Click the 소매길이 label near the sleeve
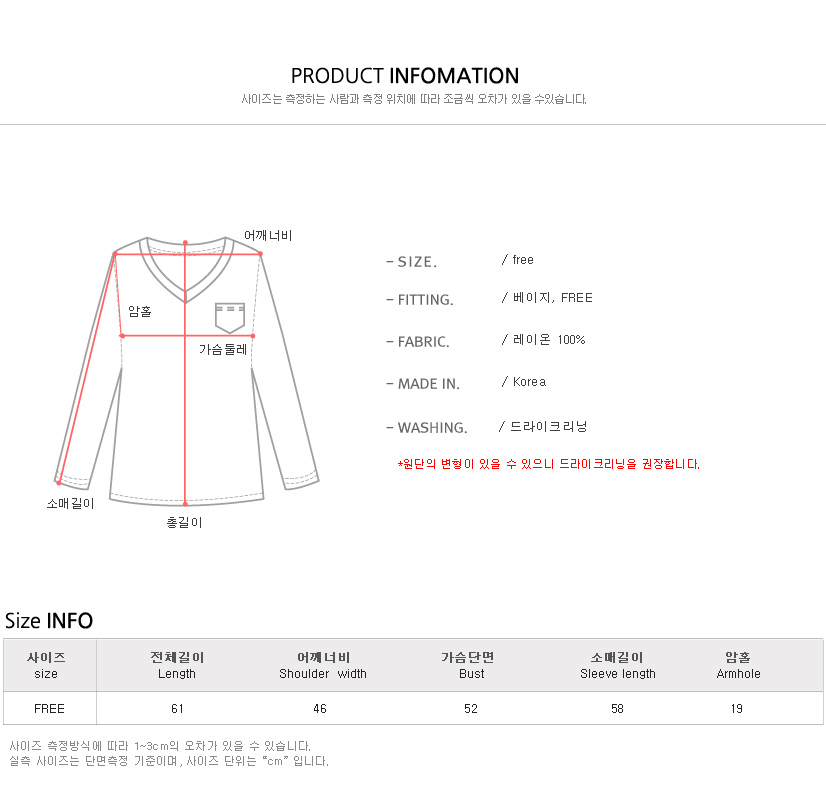The width and height of the screenshot is (826, 799). (70, 504)
